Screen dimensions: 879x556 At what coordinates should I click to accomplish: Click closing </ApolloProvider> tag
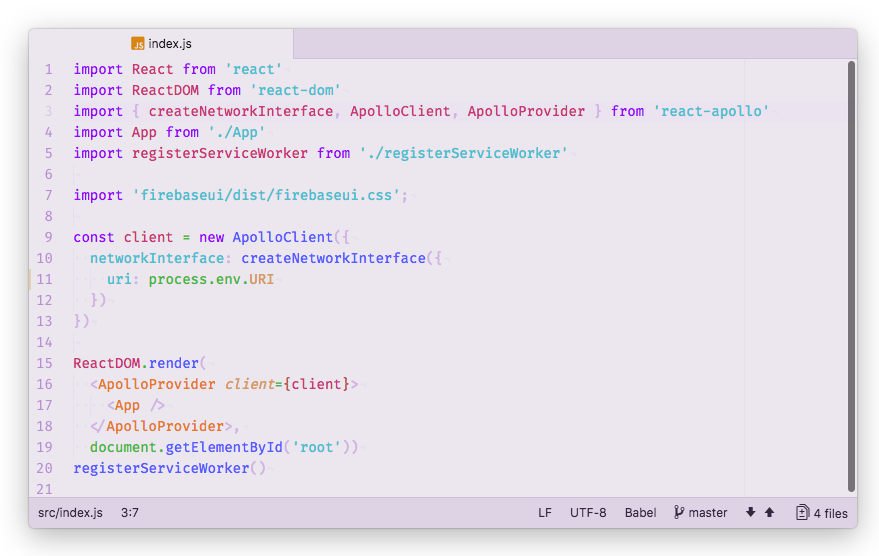click(x=161, y=427)
